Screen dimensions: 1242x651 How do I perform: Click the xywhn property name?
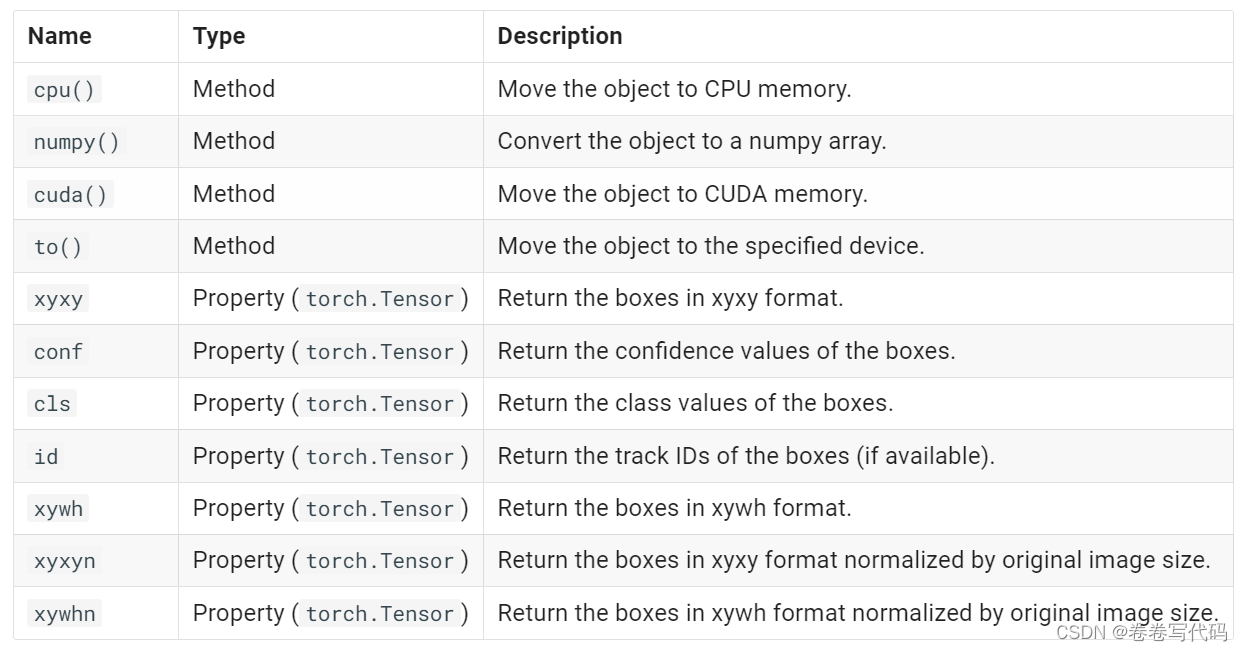64,614
